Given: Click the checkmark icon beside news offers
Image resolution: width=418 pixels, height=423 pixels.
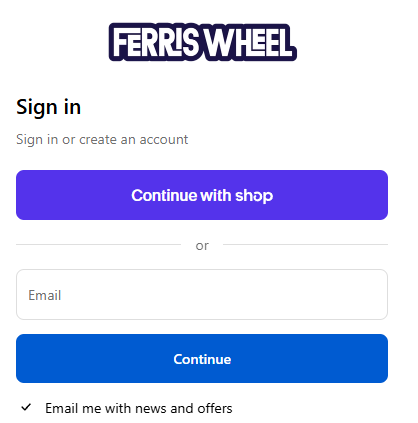Looking at the screenshot, I should pos(26,407).
